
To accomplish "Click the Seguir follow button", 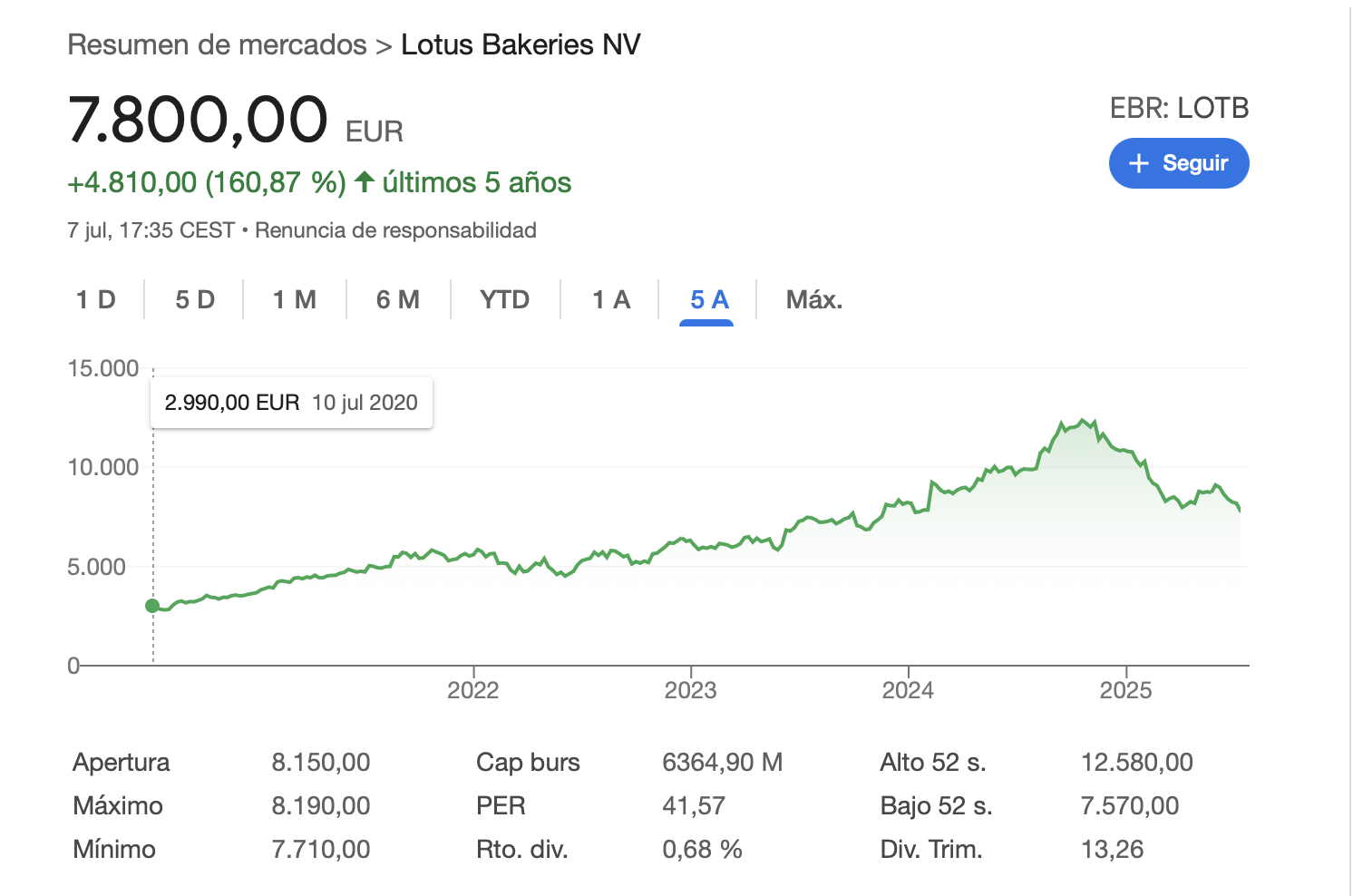I will [x=1179, y=163].
